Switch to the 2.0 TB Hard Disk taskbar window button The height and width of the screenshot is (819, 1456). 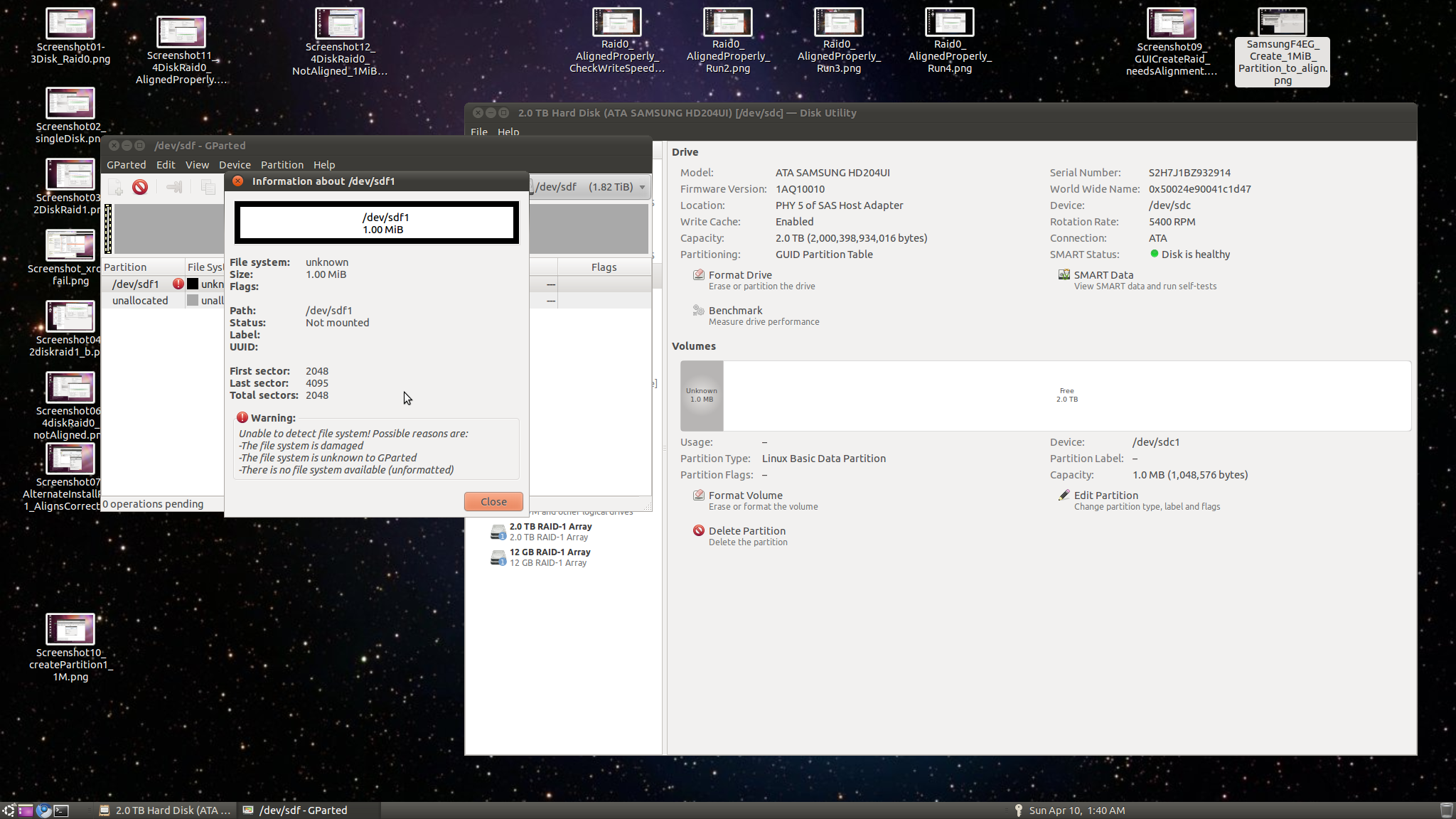(x=165, y=810)
